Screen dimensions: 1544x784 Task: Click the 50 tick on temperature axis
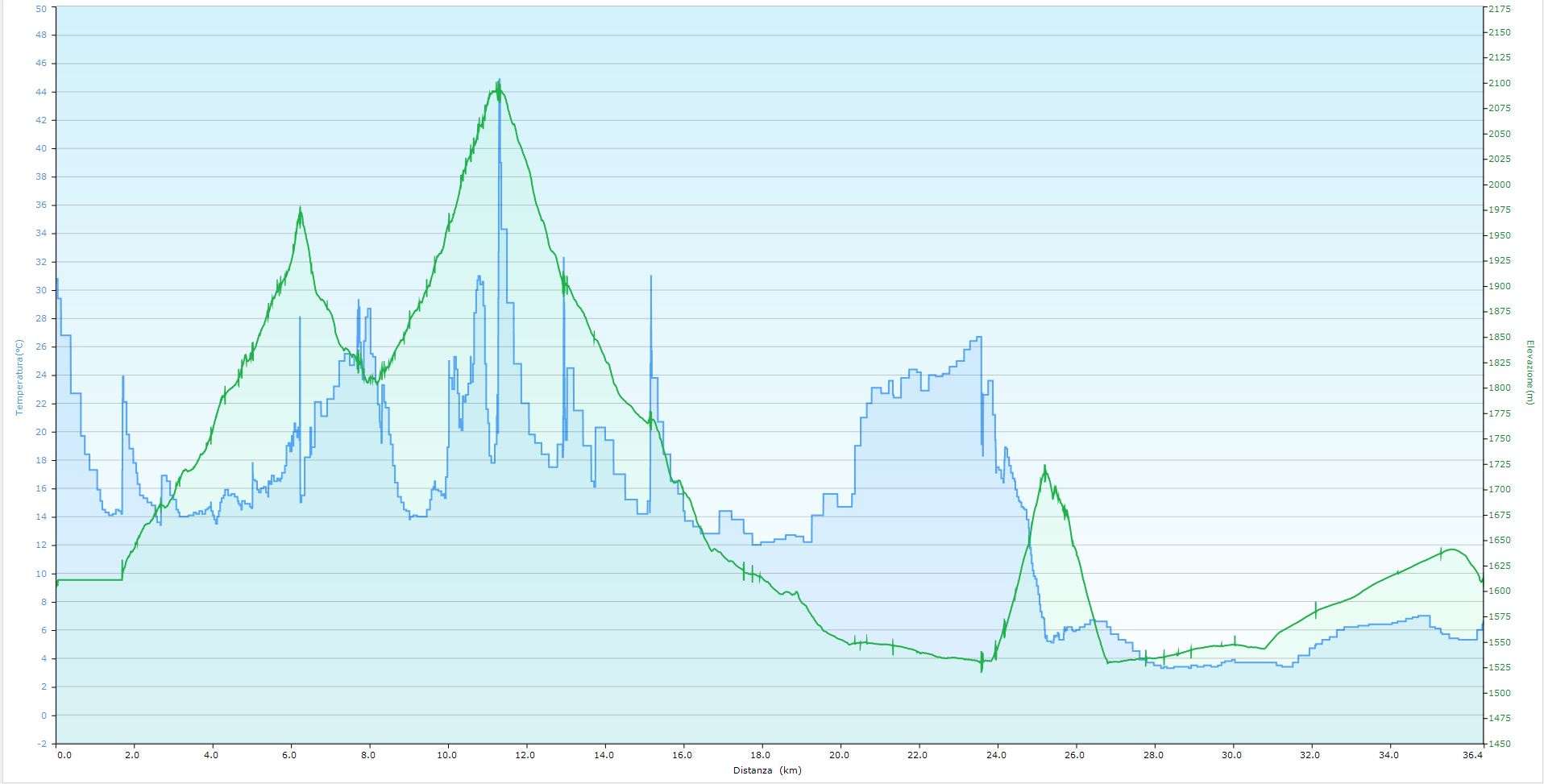tap(42, 8)
